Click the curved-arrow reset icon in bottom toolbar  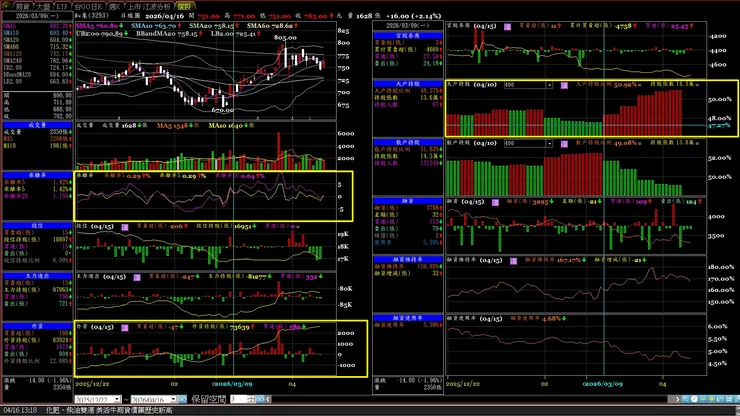point(721,399)
